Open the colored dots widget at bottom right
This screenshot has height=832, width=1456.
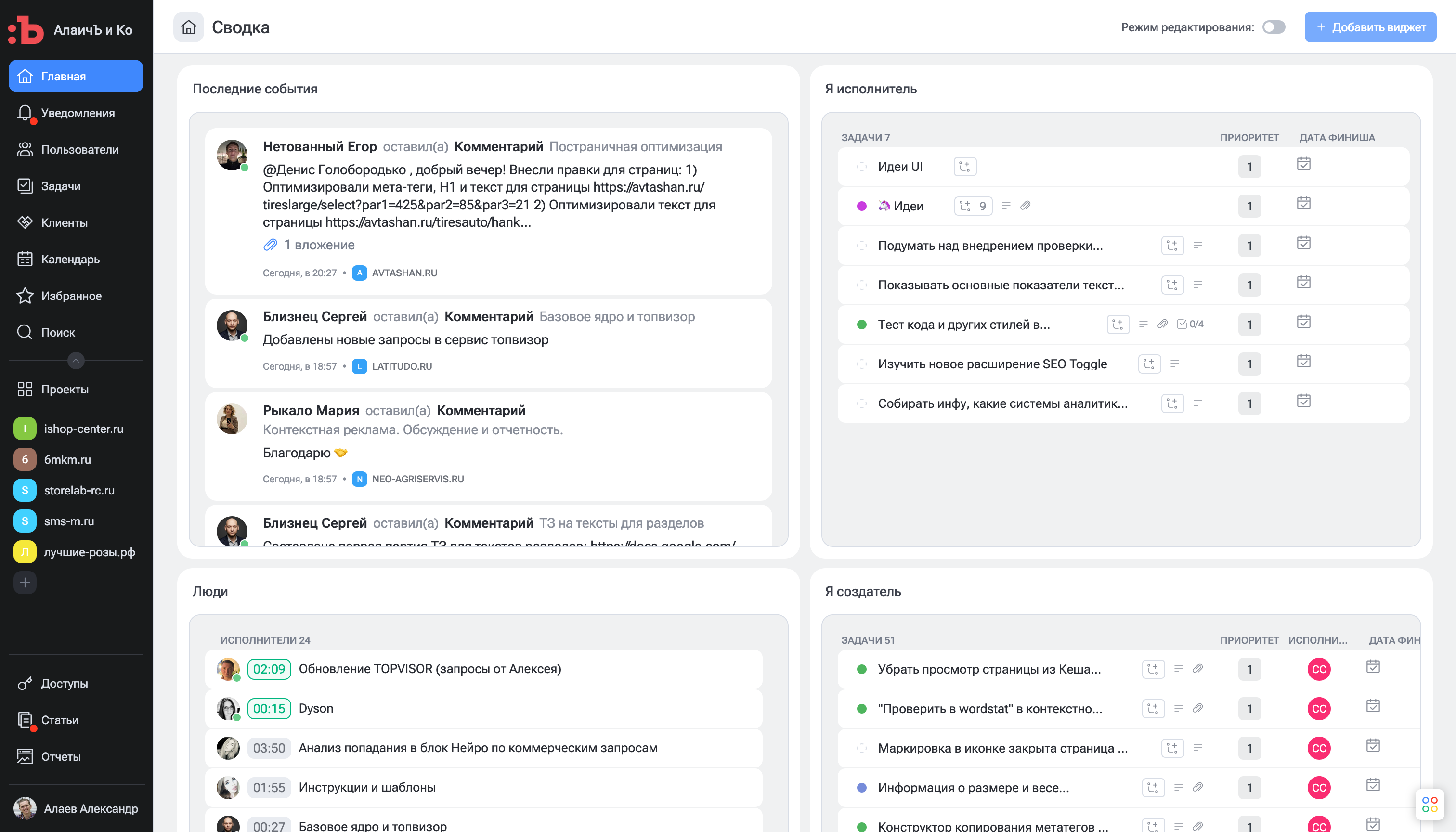pyautogui.click(x=1430, y=804)
